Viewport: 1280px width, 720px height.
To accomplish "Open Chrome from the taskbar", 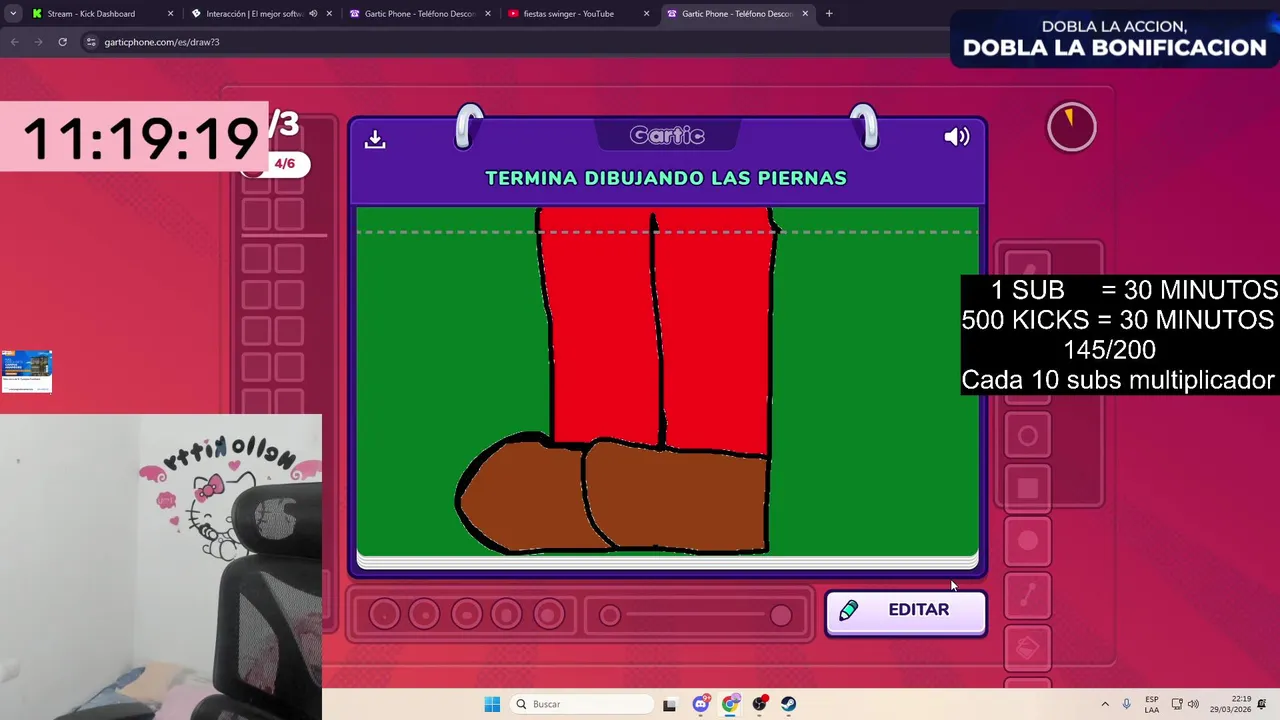I will (730, 704).
